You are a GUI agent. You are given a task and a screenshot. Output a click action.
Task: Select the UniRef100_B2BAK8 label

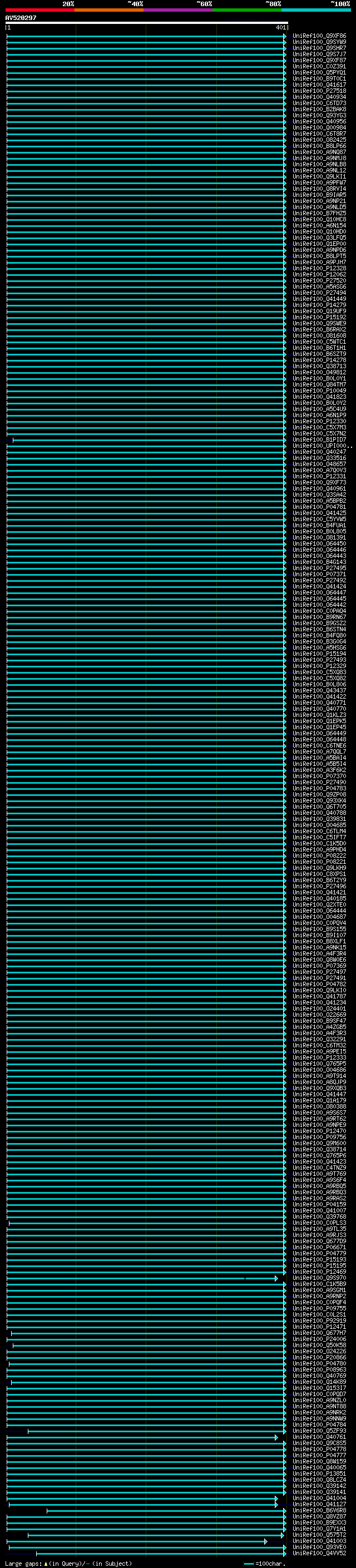[319, 110]
